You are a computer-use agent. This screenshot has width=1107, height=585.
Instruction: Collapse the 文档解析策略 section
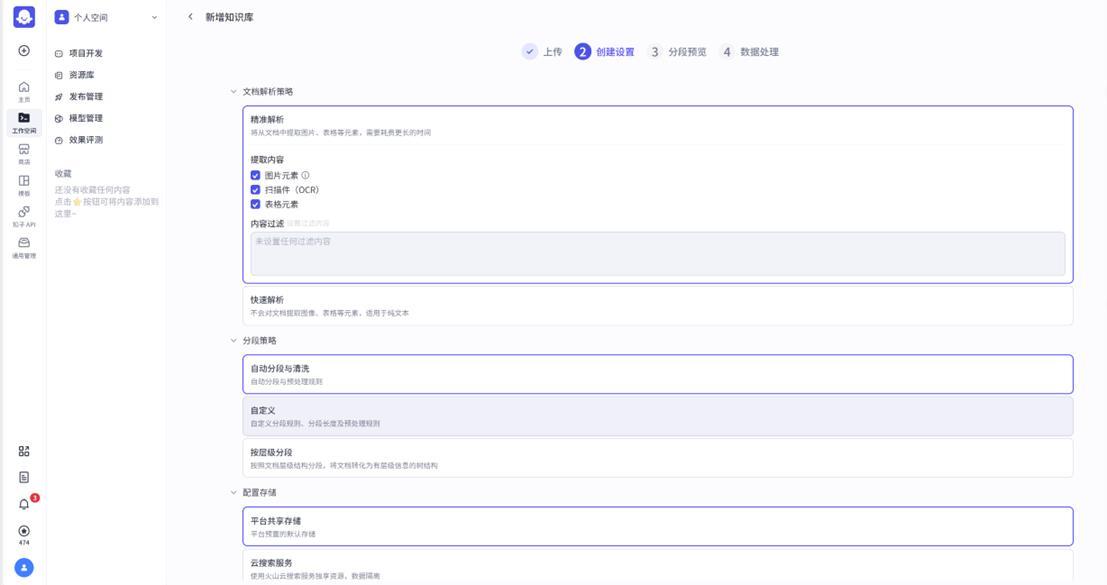pyautogui.click(x=234, y=92)
